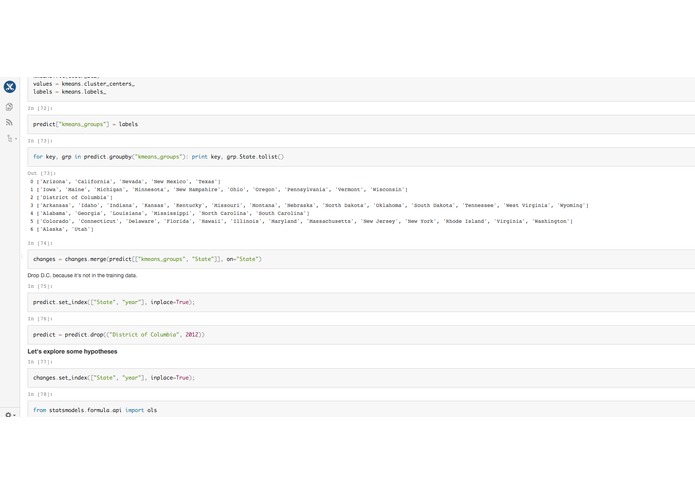This screenshot has height=494, width=695.
Task: Click the statsmodels.formula.api import cell
Action: click(x=361, y=409)
